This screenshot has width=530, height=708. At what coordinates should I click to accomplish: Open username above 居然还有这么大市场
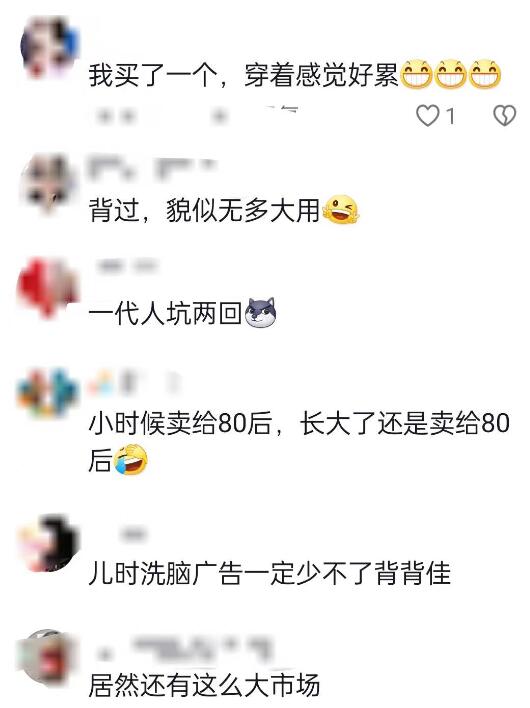click(x=185, y=649)
